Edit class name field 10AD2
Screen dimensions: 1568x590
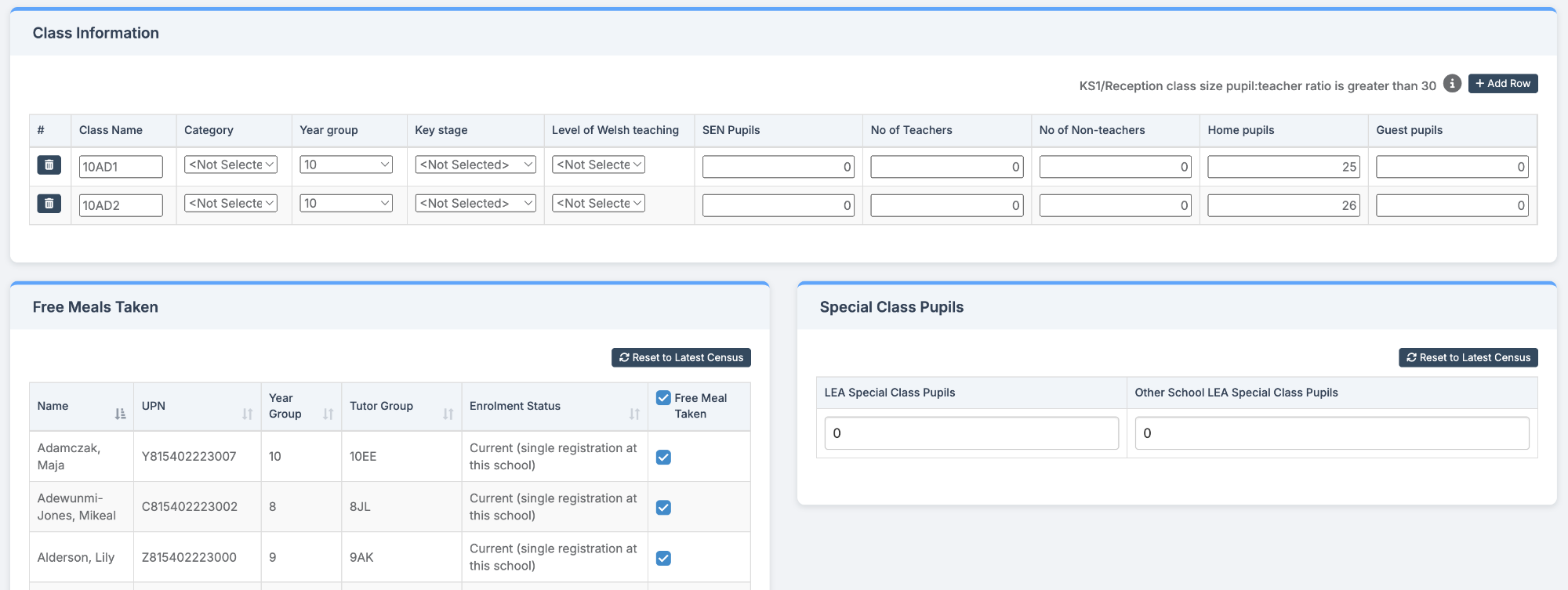tap(121, 205)
